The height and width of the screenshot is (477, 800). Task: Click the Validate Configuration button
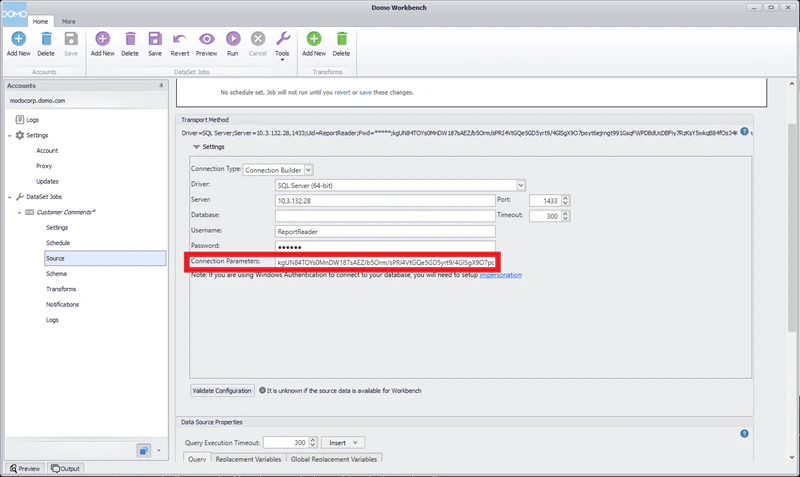click(222, 391)
